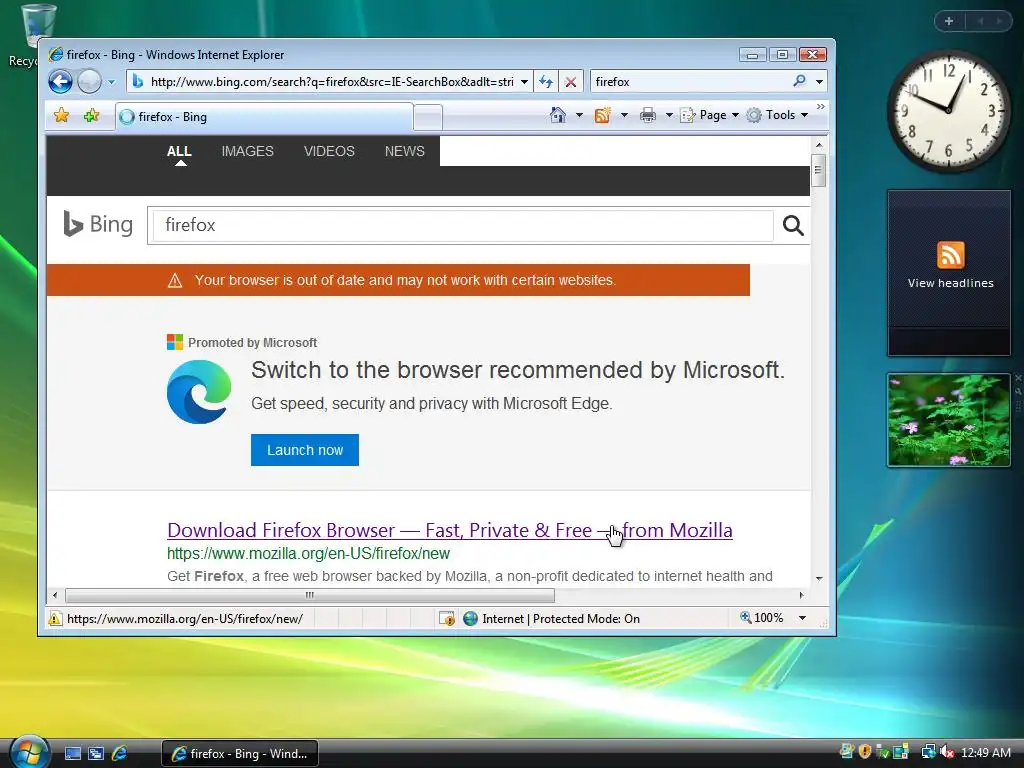Refresh the page with the Refresh icon

click(546, 82)
